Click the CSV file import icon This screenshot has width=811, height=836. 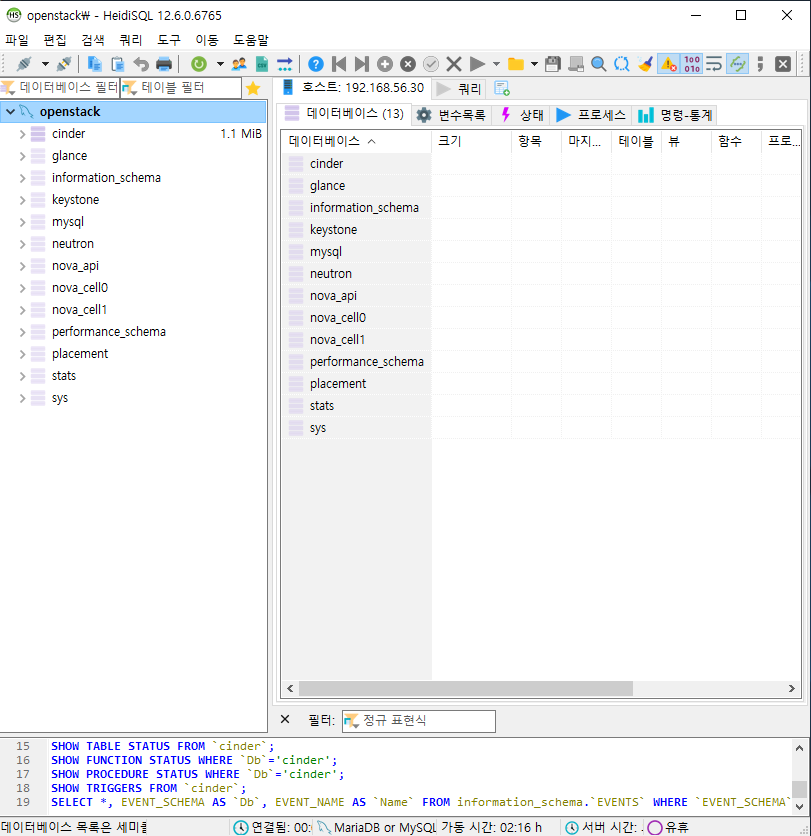[262, 64]
